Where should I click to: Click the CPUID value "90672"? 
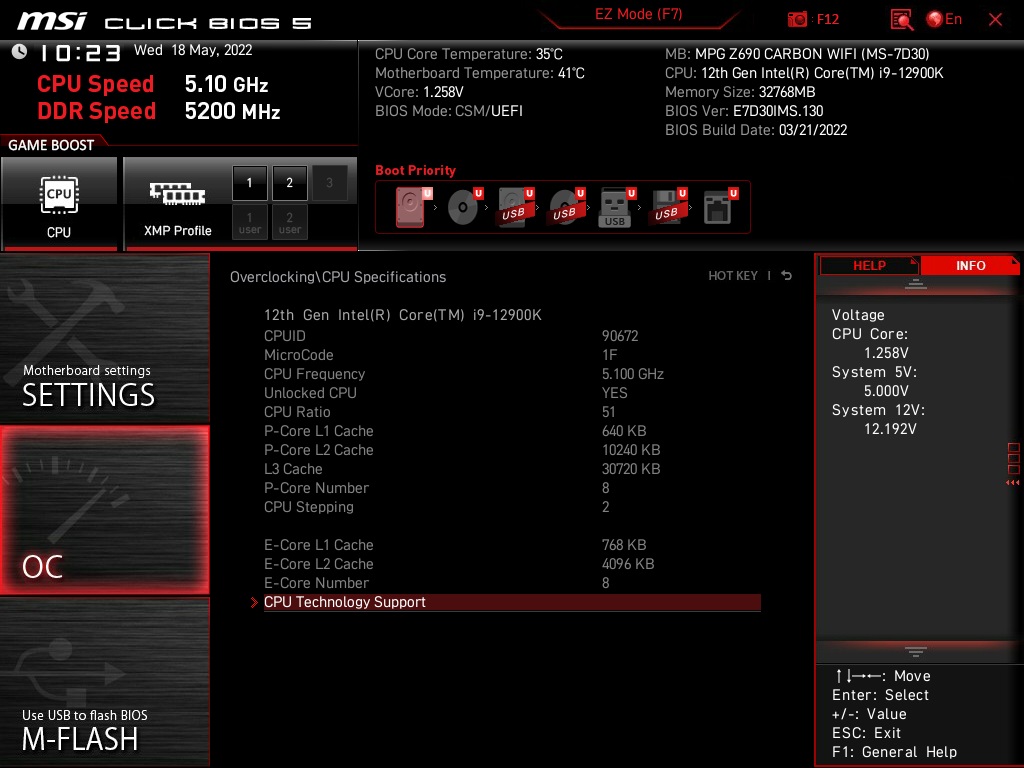point(620,336)
